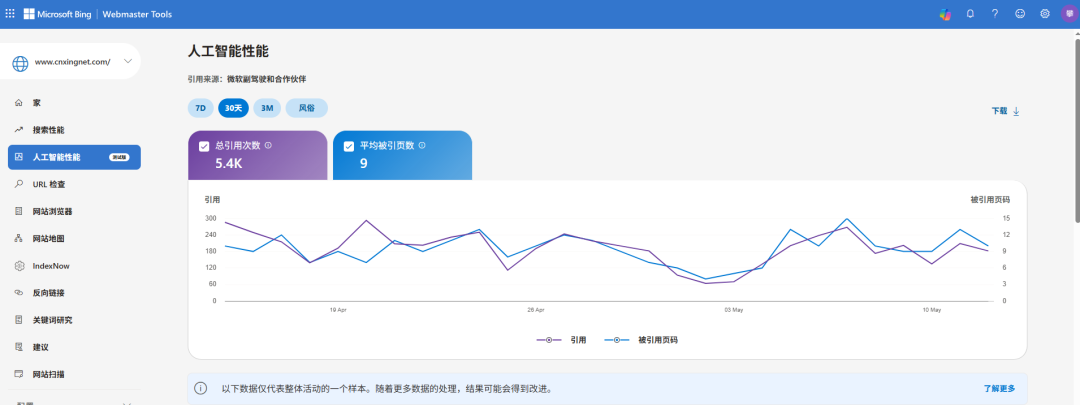Click the info icon next to 总引用次数
The height and width of the screenshot is (405, 1080).
pyautogui.click(x=268, y=145)
